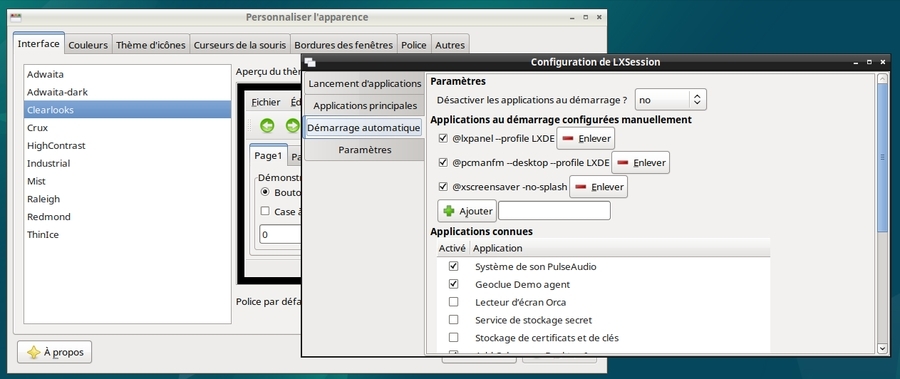Open the Désactiver les applications au démarrage dropdown
This screenshot has height=379, width=900.
point(670,100)
